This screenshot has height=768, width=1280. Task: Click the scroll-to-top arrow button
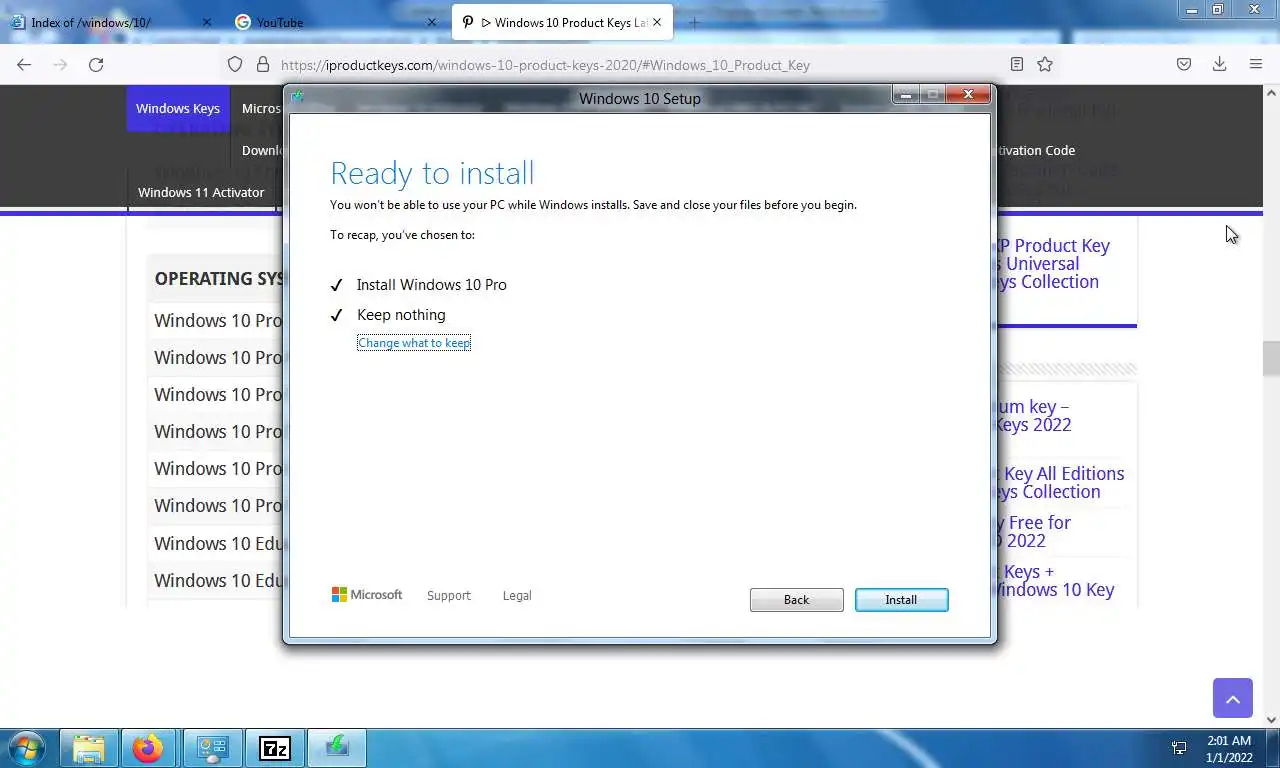[1233, 698]
